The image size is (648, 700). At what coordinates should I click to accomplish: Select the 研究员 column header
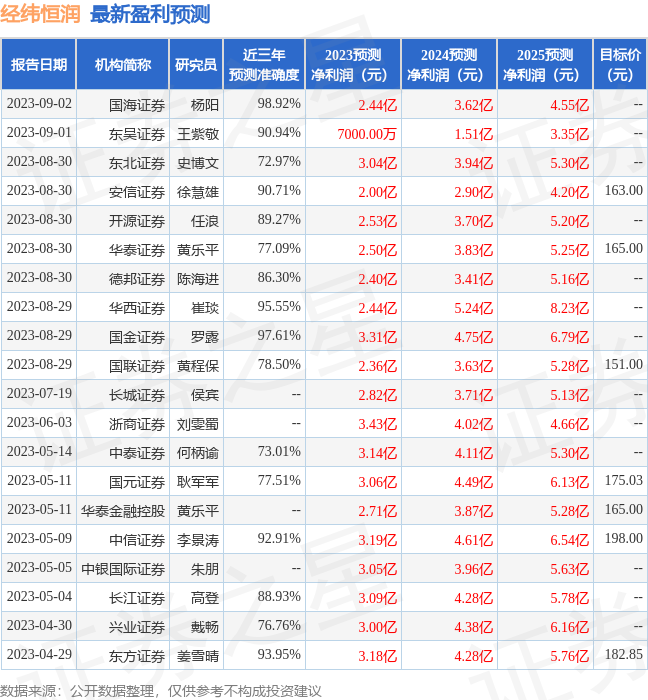point(196,64)
